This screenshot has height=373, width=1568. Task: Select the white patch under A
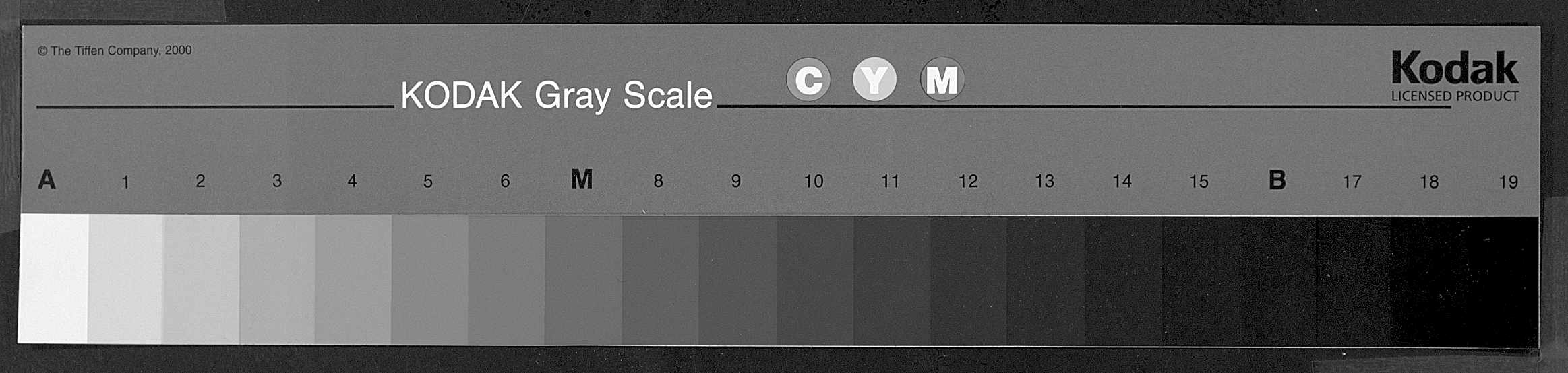point(53,279)
